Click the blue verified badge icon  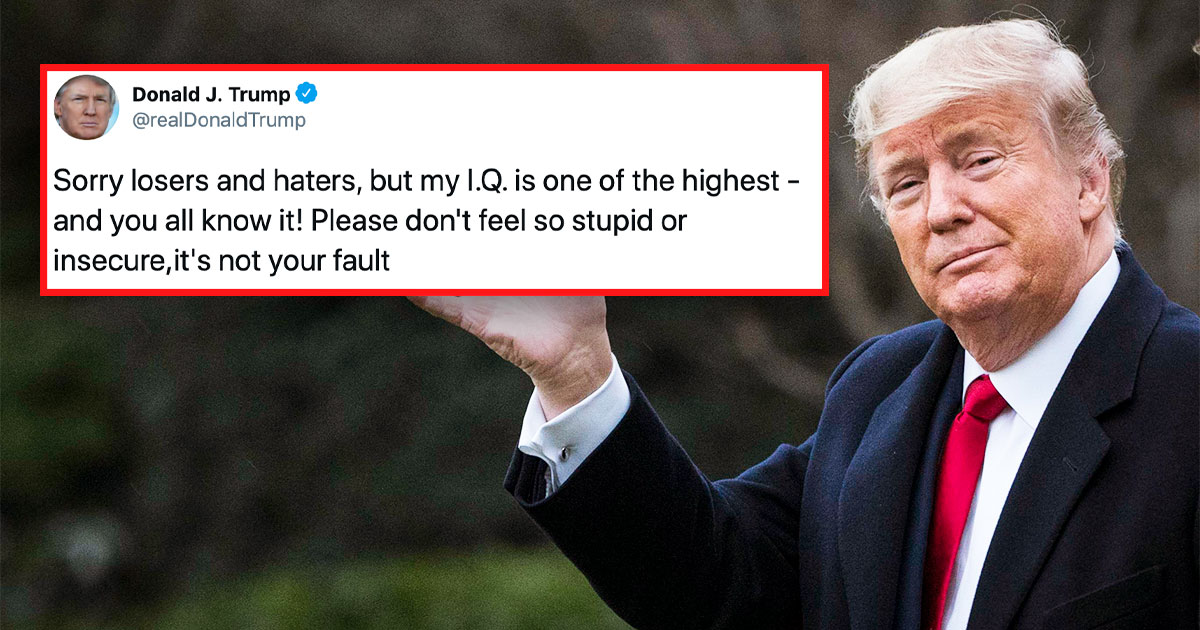(308, 95)
